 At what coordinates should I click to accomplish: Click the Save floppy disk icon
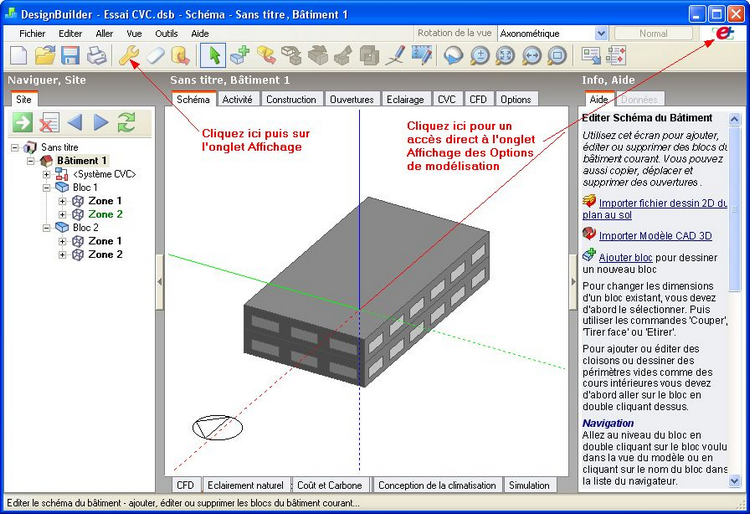point(70,56)
